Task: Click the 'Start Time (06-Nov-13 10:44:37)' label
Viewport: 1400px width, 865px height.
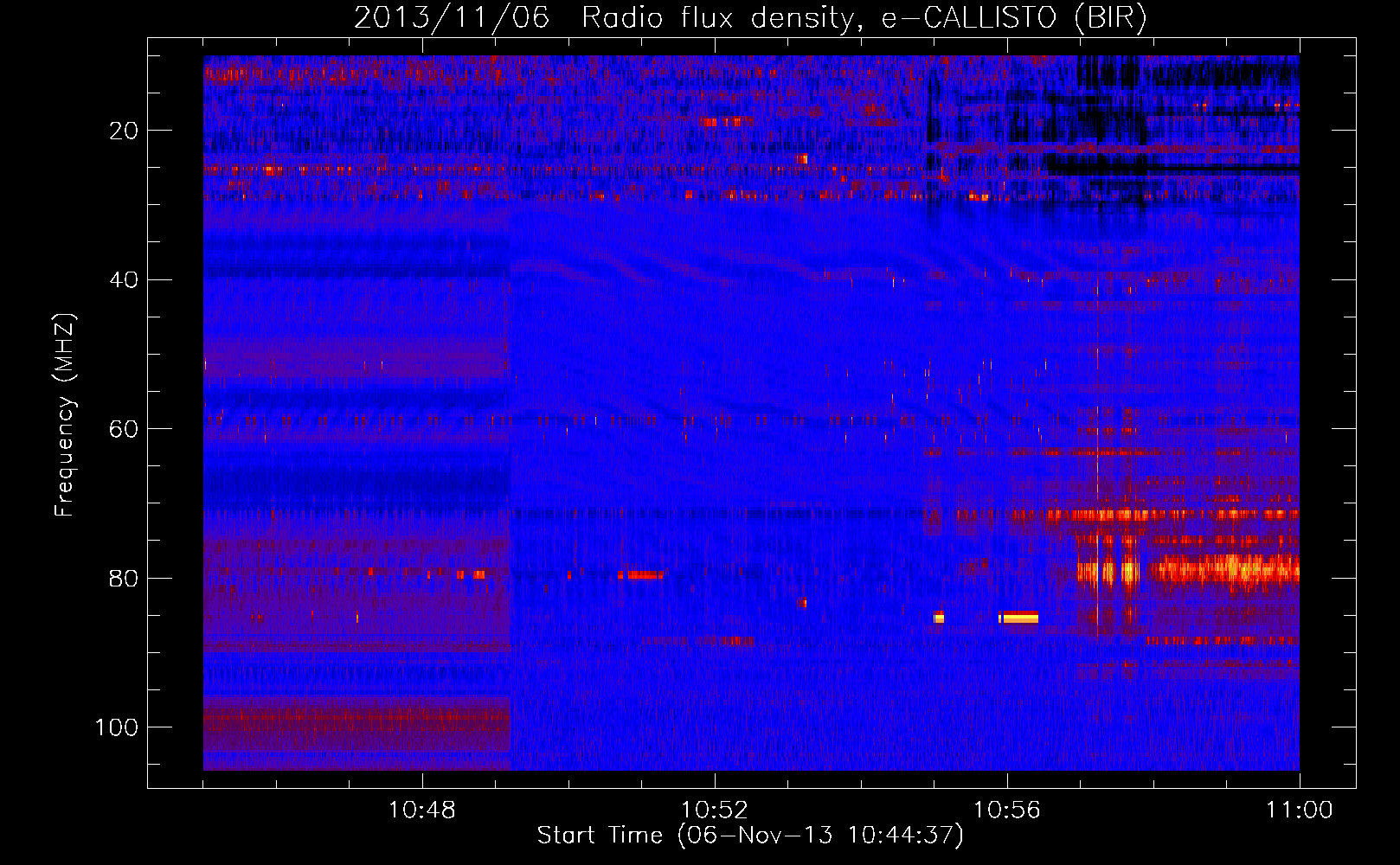Action: tap(750, 836)
